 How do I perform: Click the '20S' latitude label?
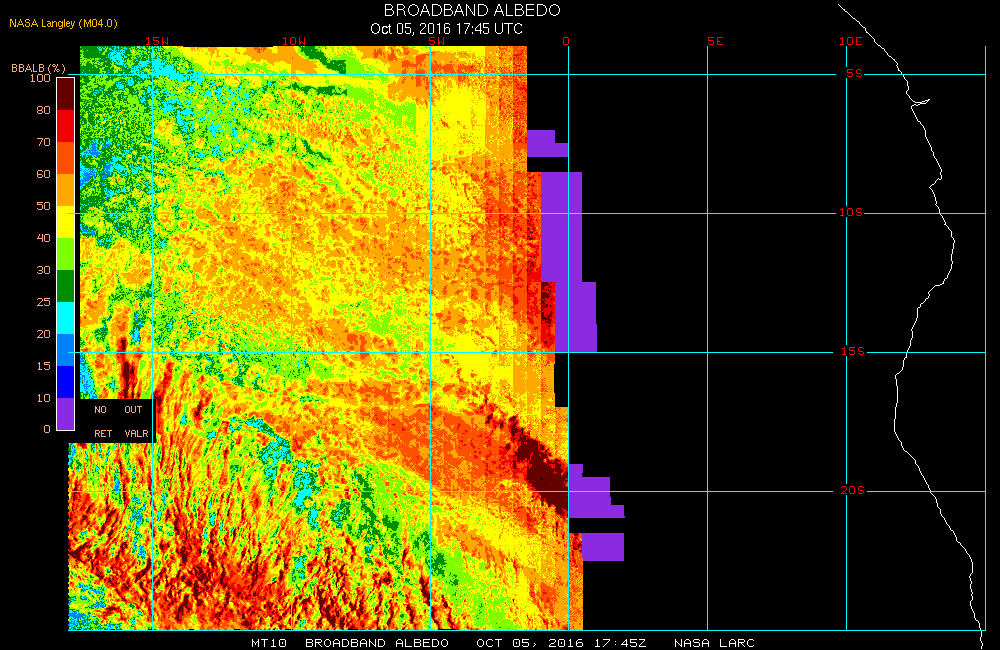pyautogui.click(x=853, y=490)
